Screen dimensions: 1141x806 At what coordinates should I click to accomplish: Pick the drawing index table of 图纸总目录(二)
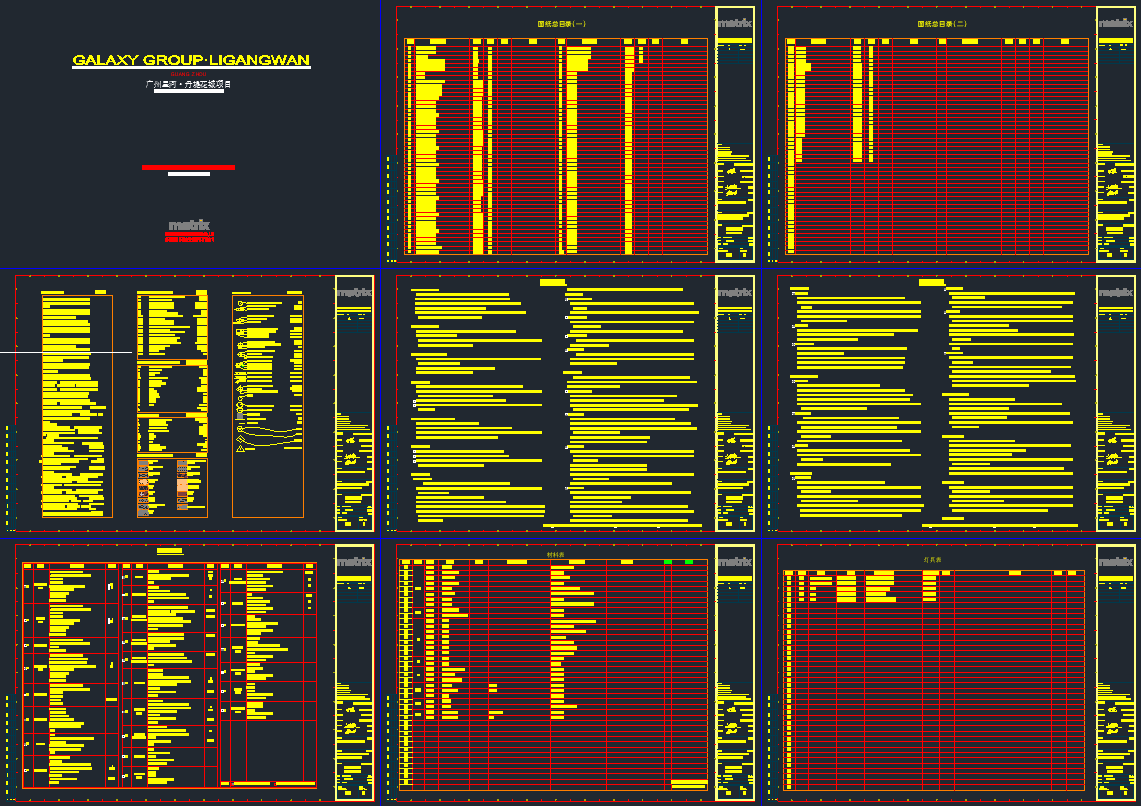click(x=937, y=146)
